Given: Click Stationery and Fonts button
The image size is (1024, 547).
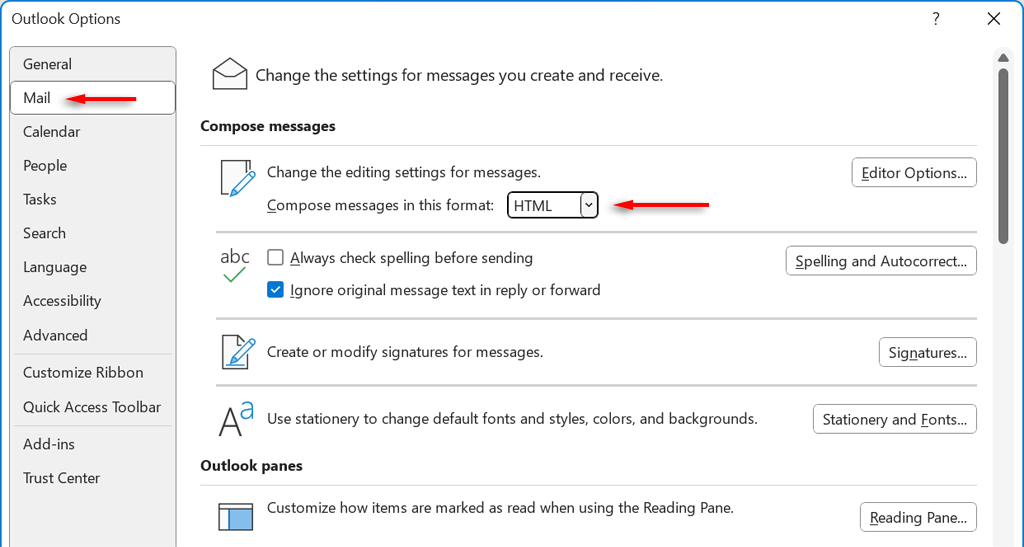Looking at the screenshot, I should [x=894, y=419].
